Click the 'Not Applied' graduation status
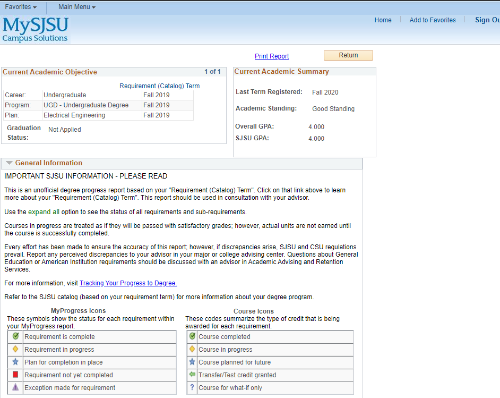 click(x=65, y=129)
